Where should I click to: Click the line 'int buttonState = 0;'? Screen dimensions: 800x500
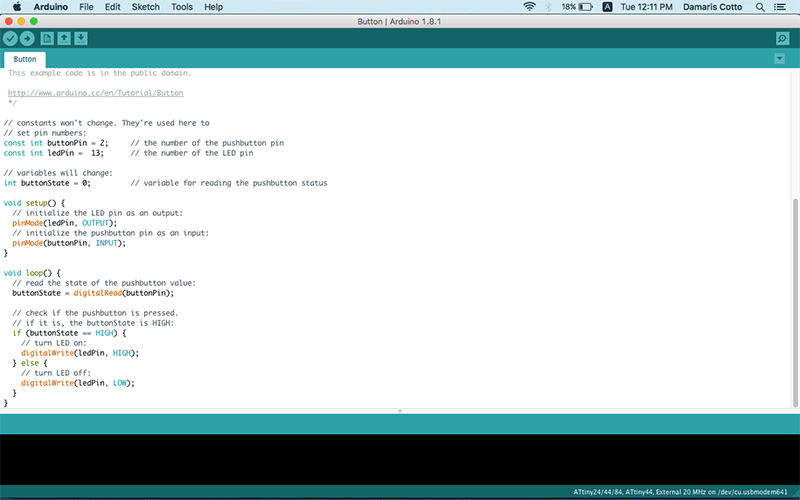click(x=47, y=183)
